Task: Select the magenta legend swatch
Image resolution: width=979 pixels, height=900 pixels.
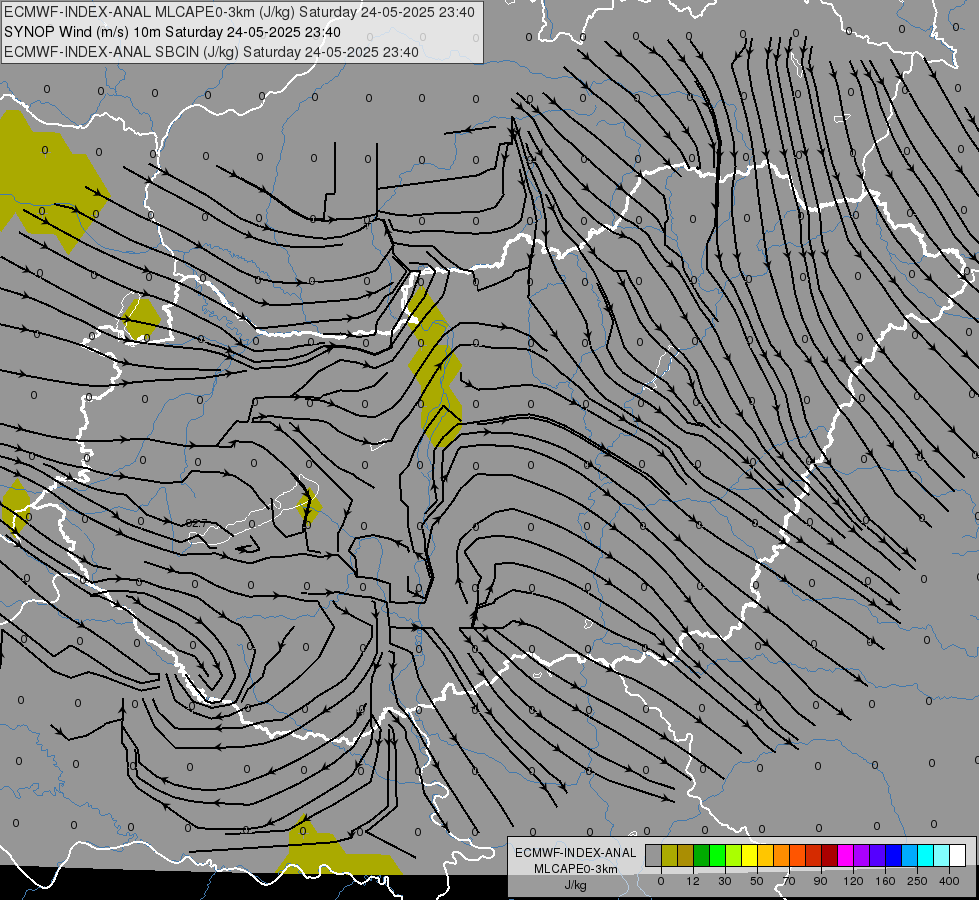Action: click(x=845, y=856)
